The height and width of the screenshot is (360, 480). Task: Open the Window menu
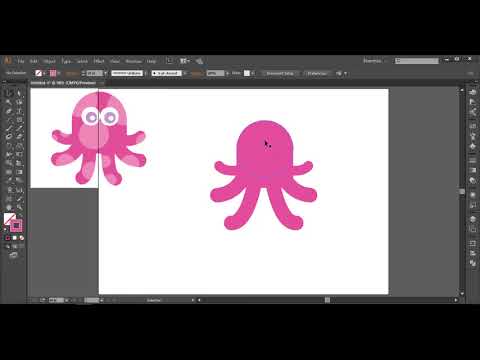(x=133, y=61)
